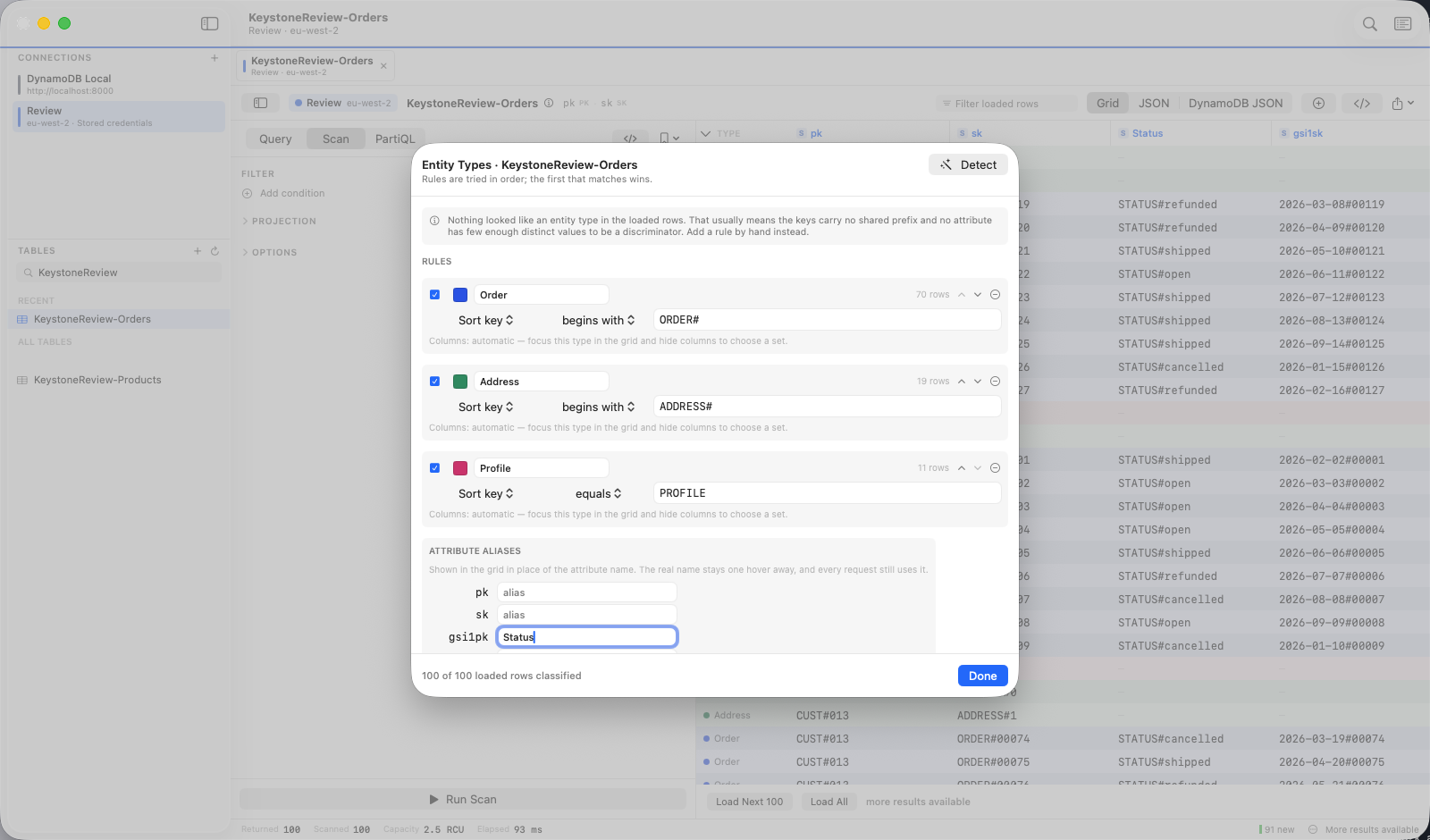This screenshot has height=840, width=1430.
Task: Open search with the title bar magnifier icon
Action: [1369, 24]
